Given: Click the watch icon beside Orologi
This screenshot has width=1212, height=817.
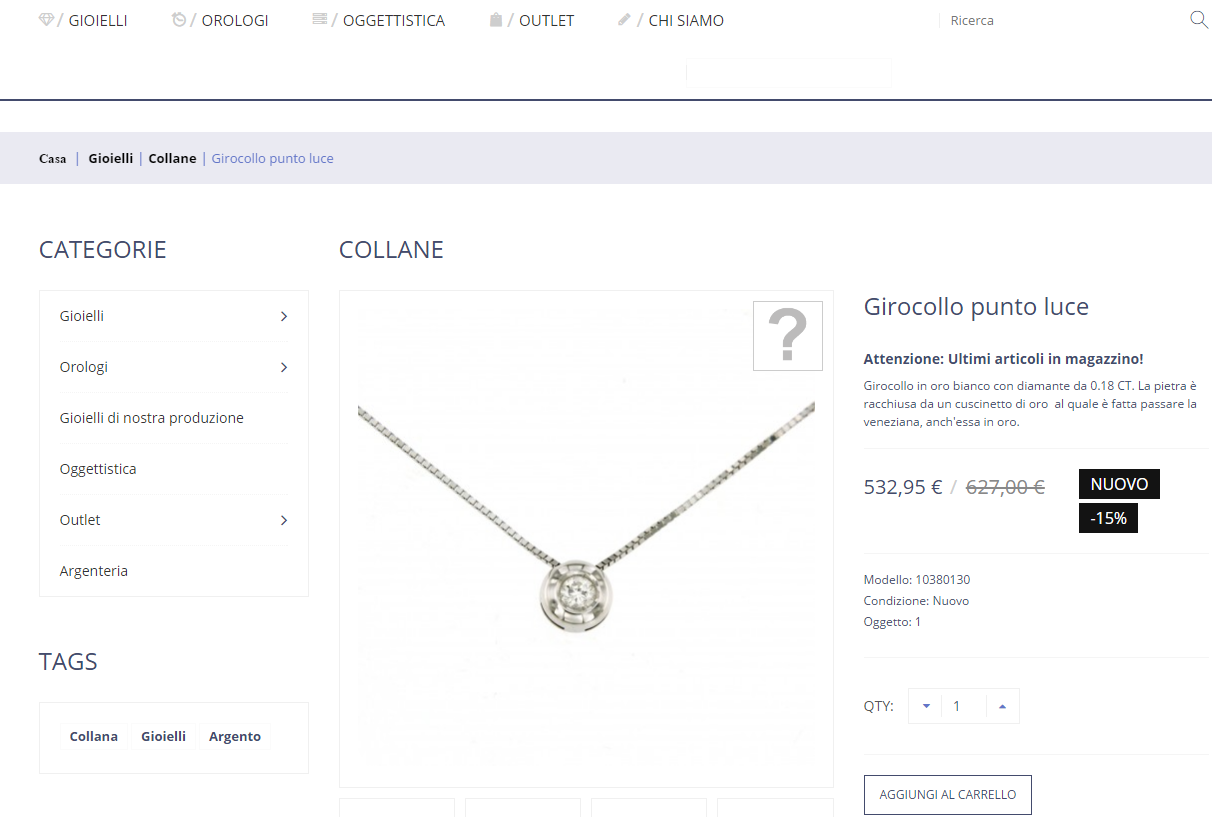Looking at the screenshot, I should (179, 19).
